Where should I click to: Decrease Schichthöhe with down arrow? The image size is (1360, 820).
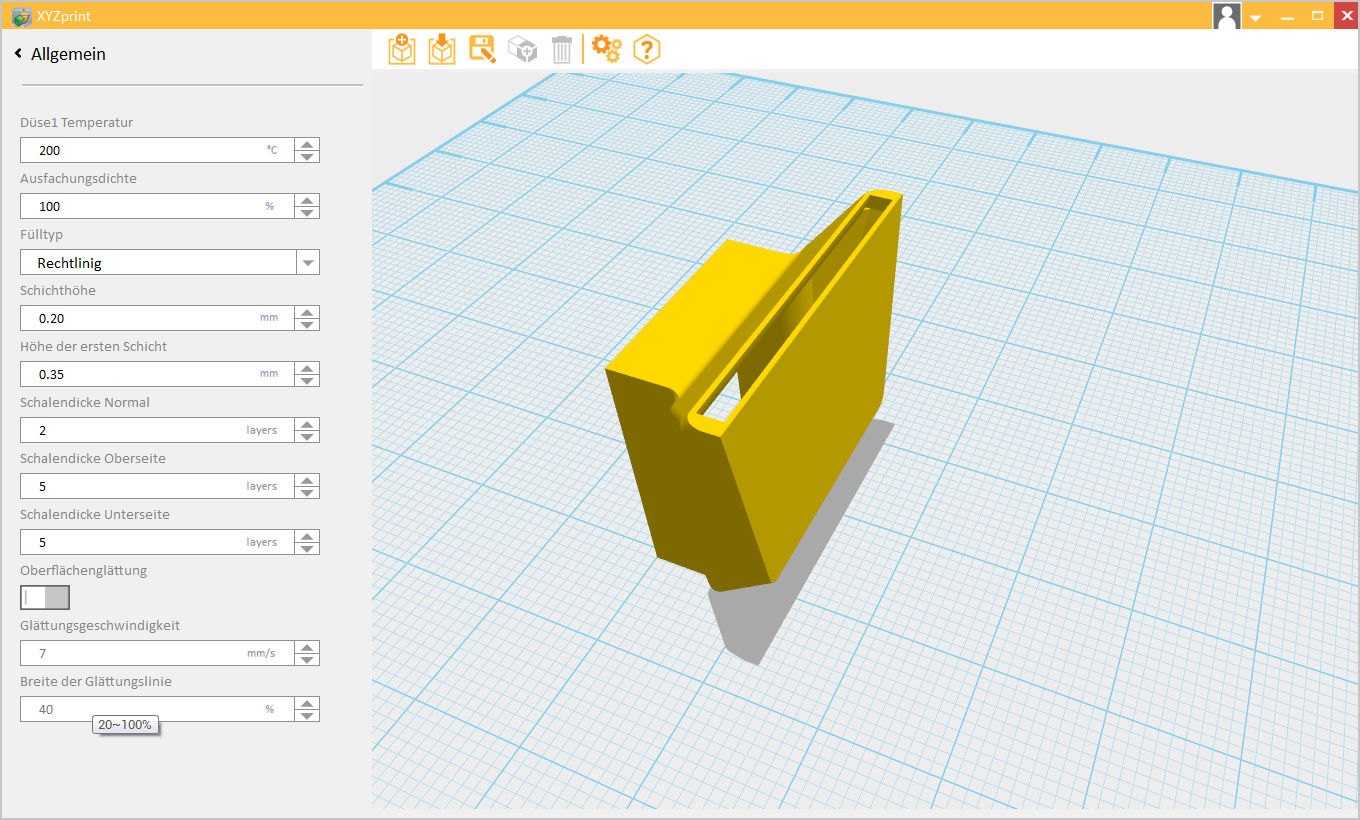point(308,324)
